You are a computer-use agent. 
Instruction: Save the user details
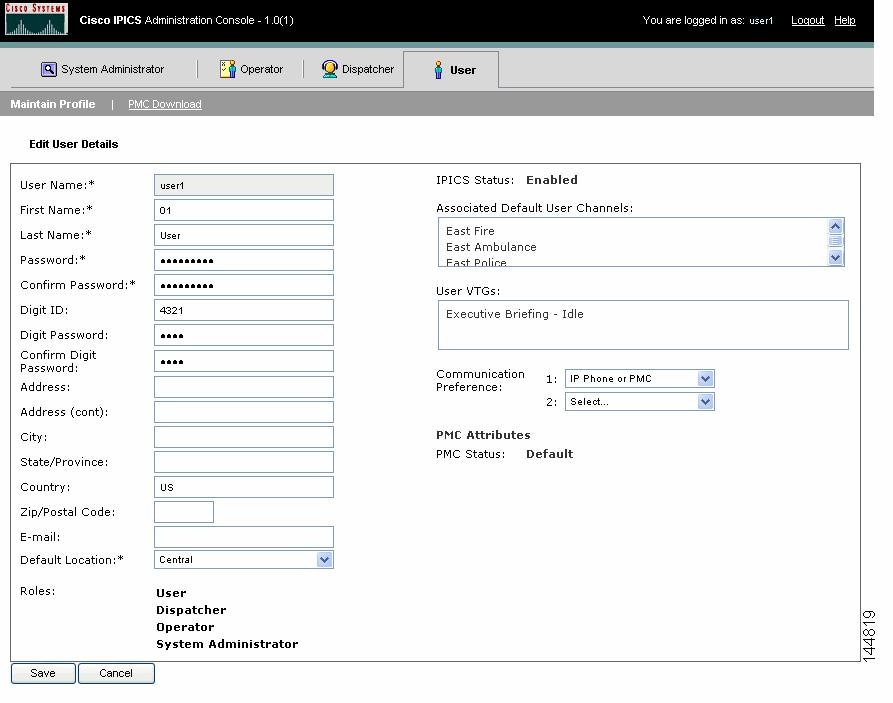(43, 673)
